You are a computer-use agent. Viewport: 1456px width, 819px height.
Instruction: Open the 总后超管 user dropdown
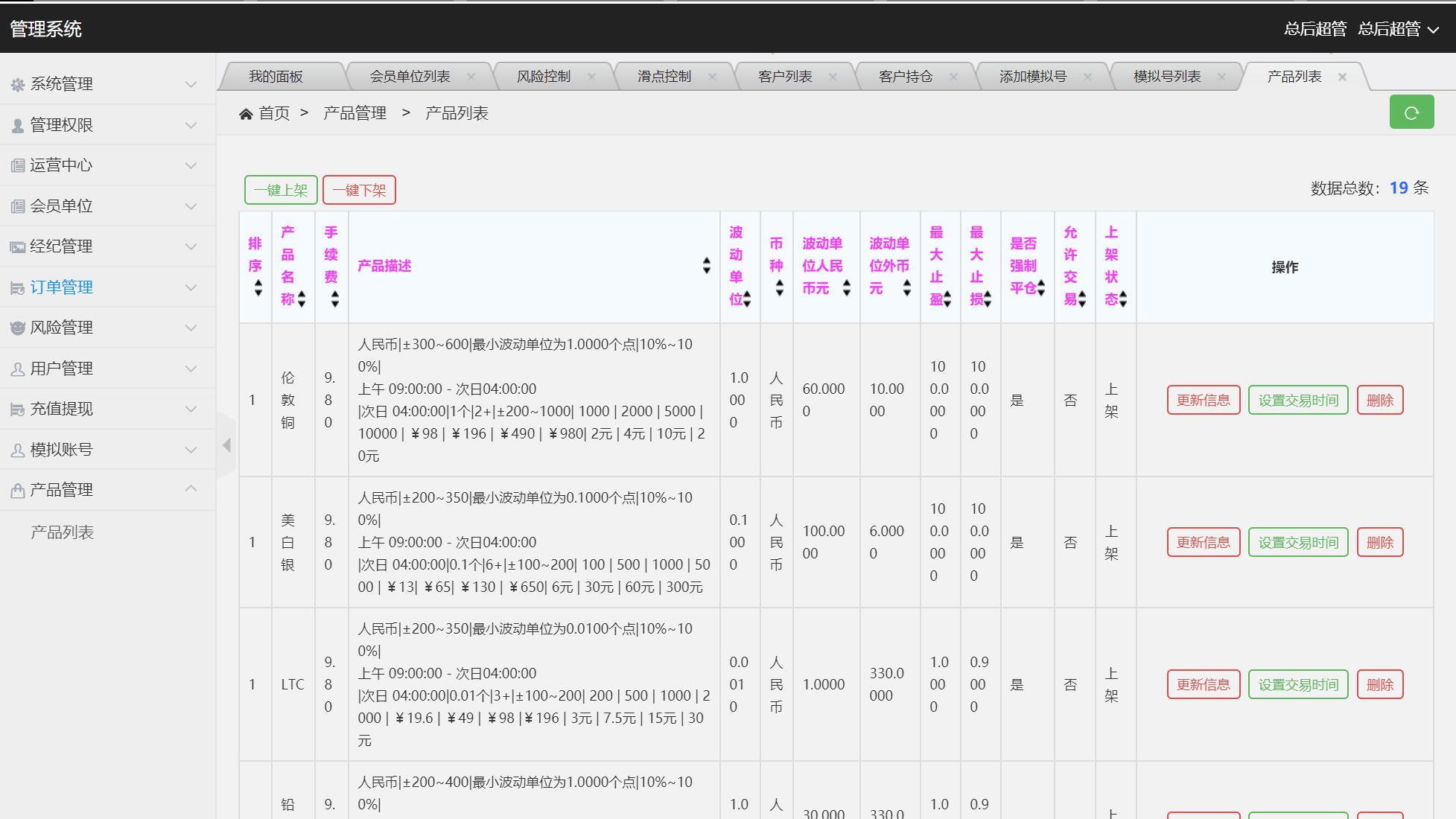pyautogui.click(x=1399, y=29)
